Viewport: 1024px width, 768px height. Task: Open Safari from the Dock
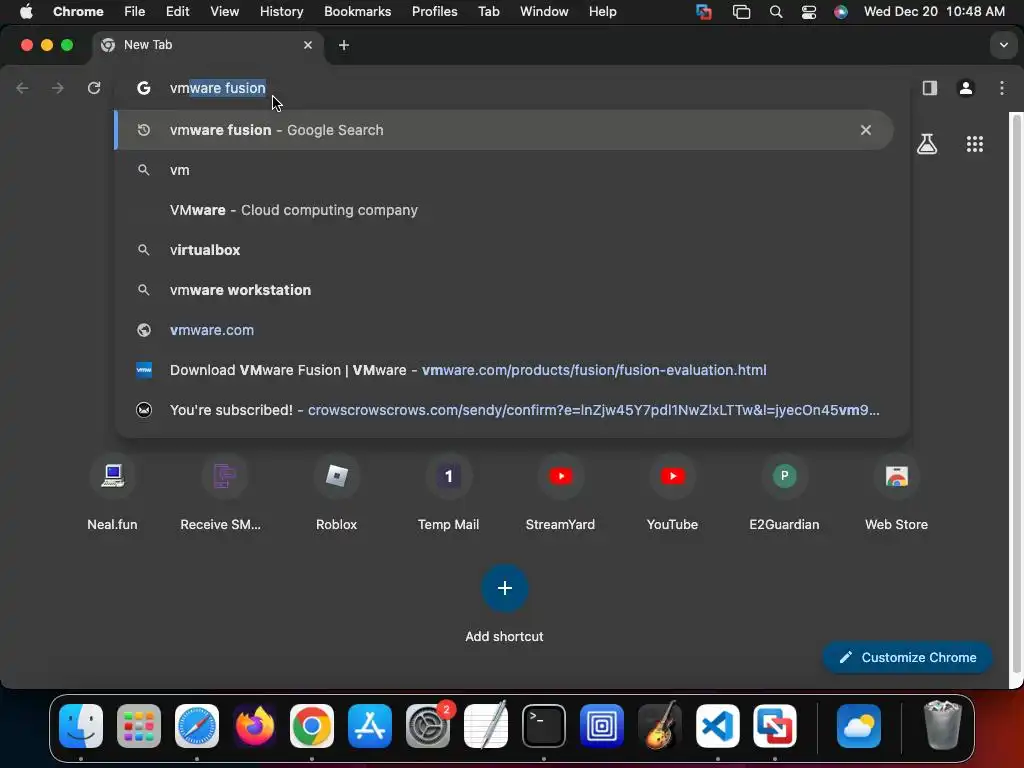[197, 726]
